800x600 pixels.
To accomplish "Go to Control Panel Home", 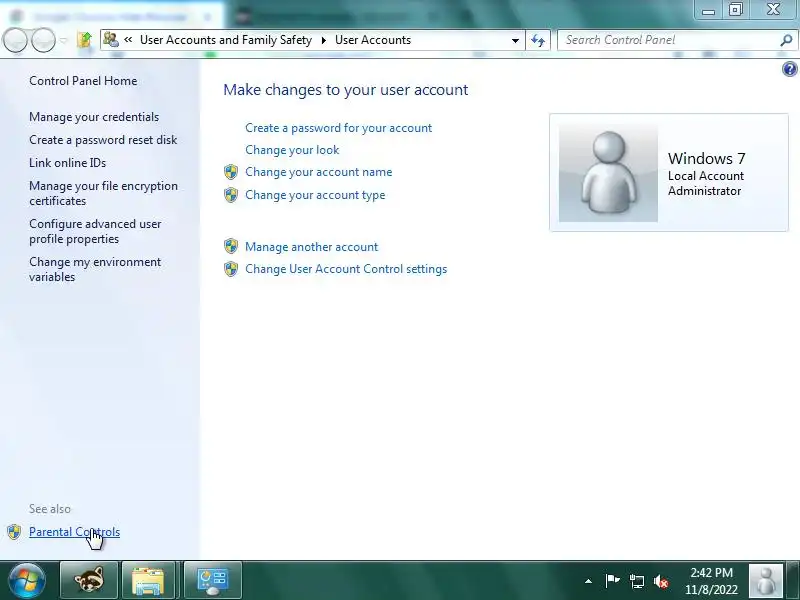I will [x=83, y=81].
